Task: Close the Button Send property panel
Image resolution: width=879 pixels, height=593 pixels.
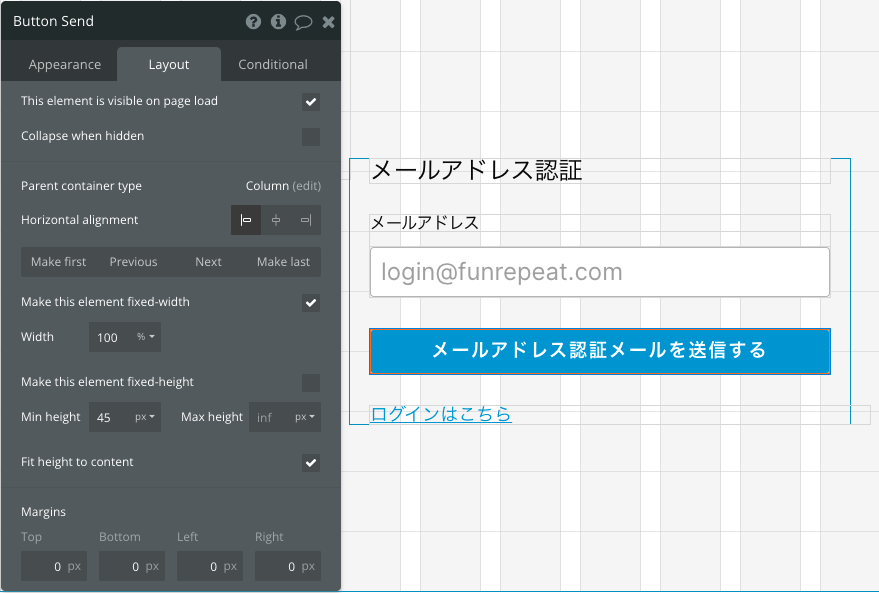Action: (x=329, y=22)
